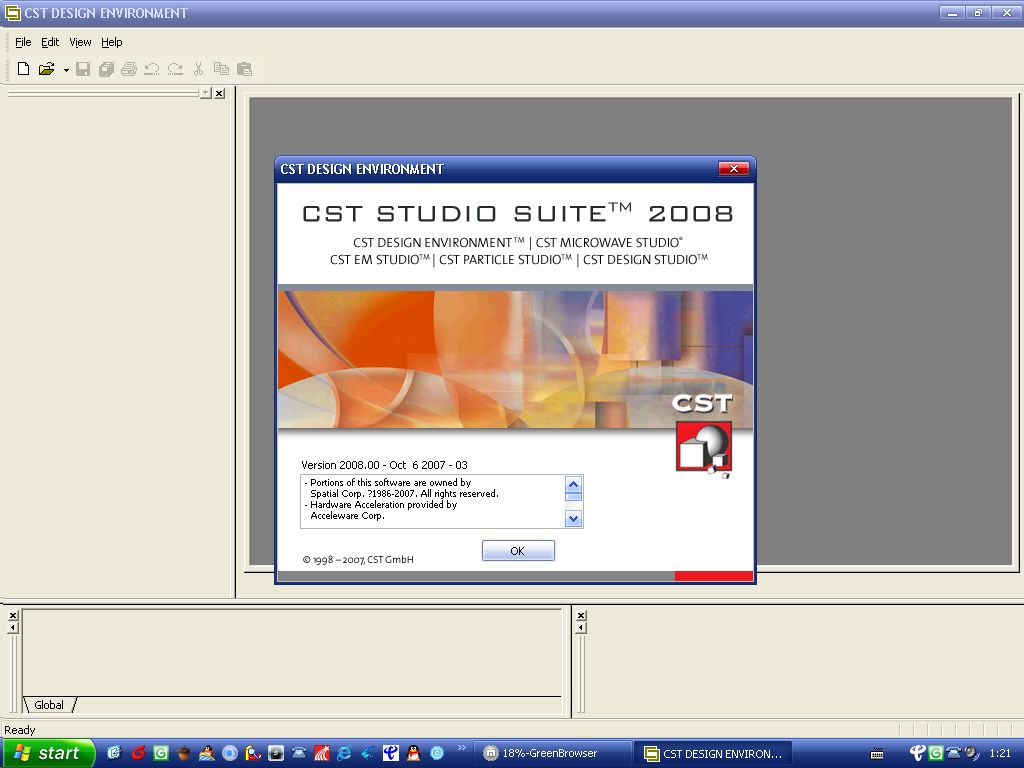Open the File menu

coord(23,42)
